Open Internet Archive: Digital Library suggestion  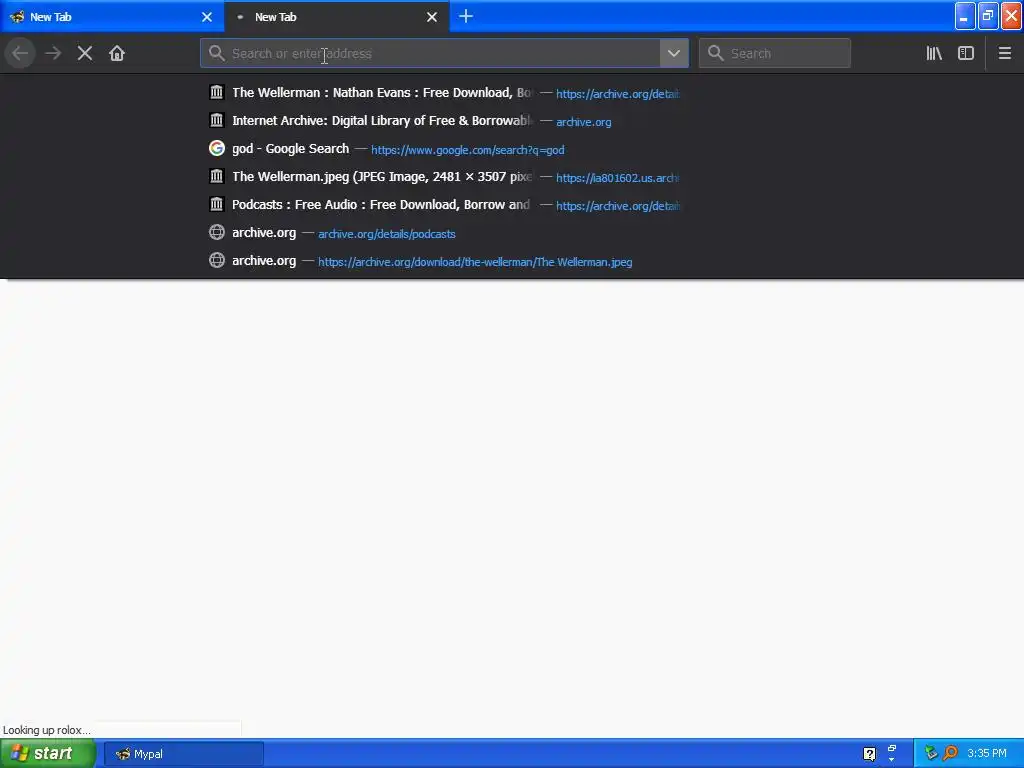click(x=444, y=121)
